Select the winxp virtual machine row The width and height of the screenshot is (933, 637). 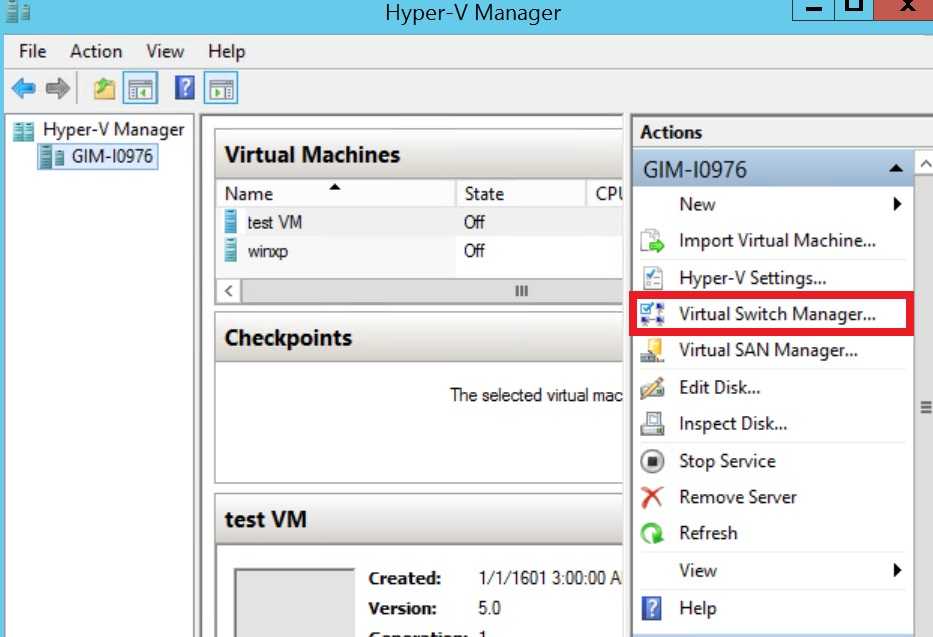(x=269, y=251)
